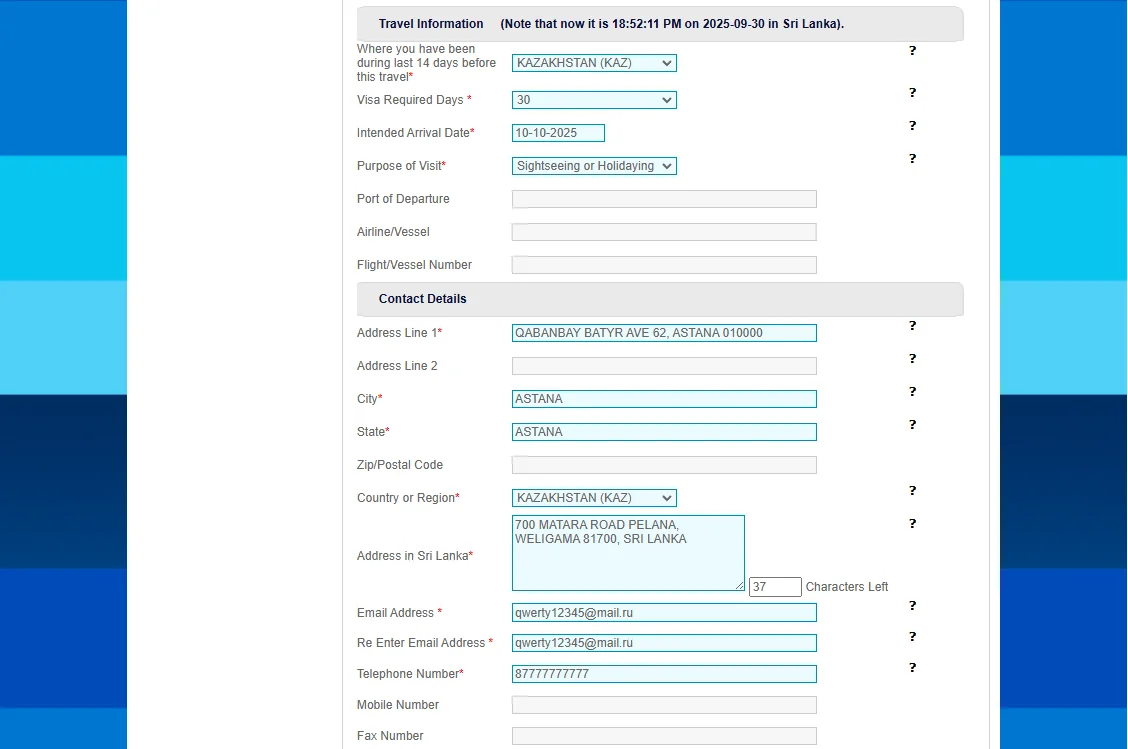Open help for Telephone Number field
1128x749 pixels.
[912, 668]
